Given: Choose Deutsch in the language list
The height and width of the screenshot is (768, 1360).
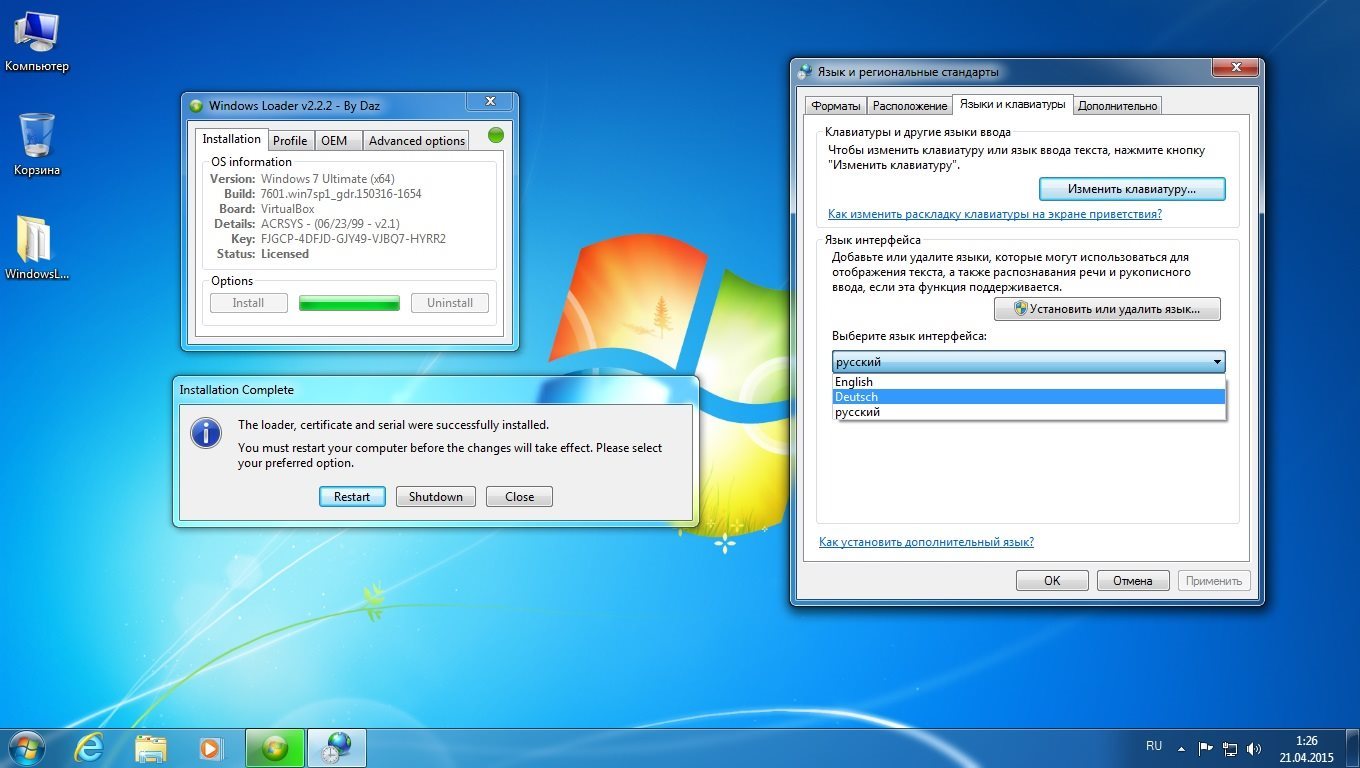Looking at the screenshot, I should pos(1029,397).
